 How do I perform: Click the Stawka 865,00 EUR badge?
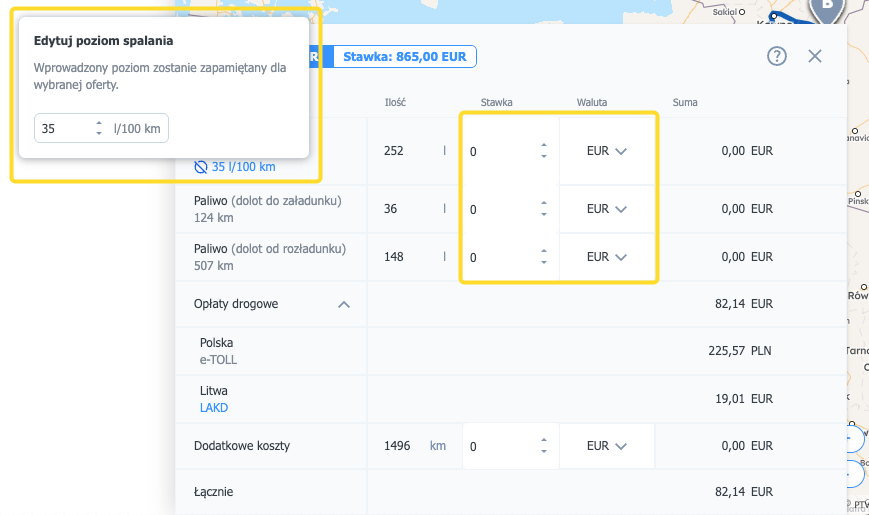[x=404, y=56]
